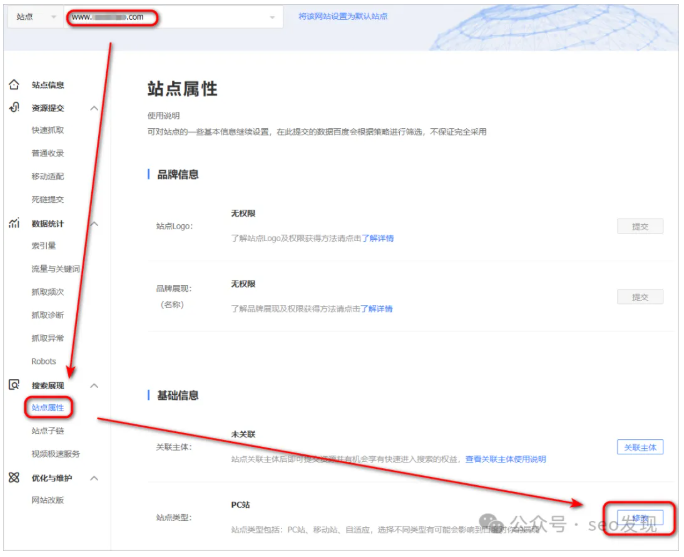Click the 基础信息 section heading
This screenshot has width=684, height=557.
[x=178, y=395]
